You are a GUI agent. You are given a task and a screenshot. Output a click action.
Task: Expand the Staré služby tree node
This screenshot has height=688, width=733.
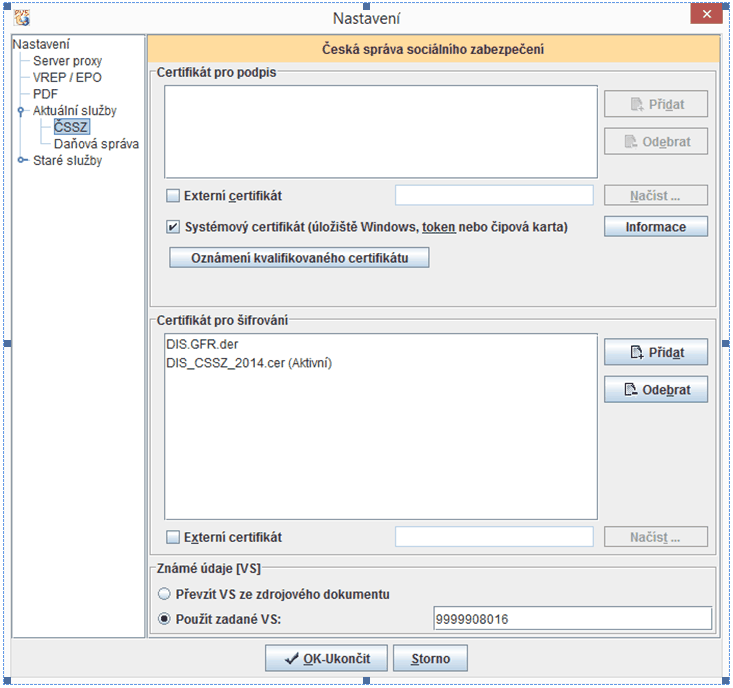[20, 160]
